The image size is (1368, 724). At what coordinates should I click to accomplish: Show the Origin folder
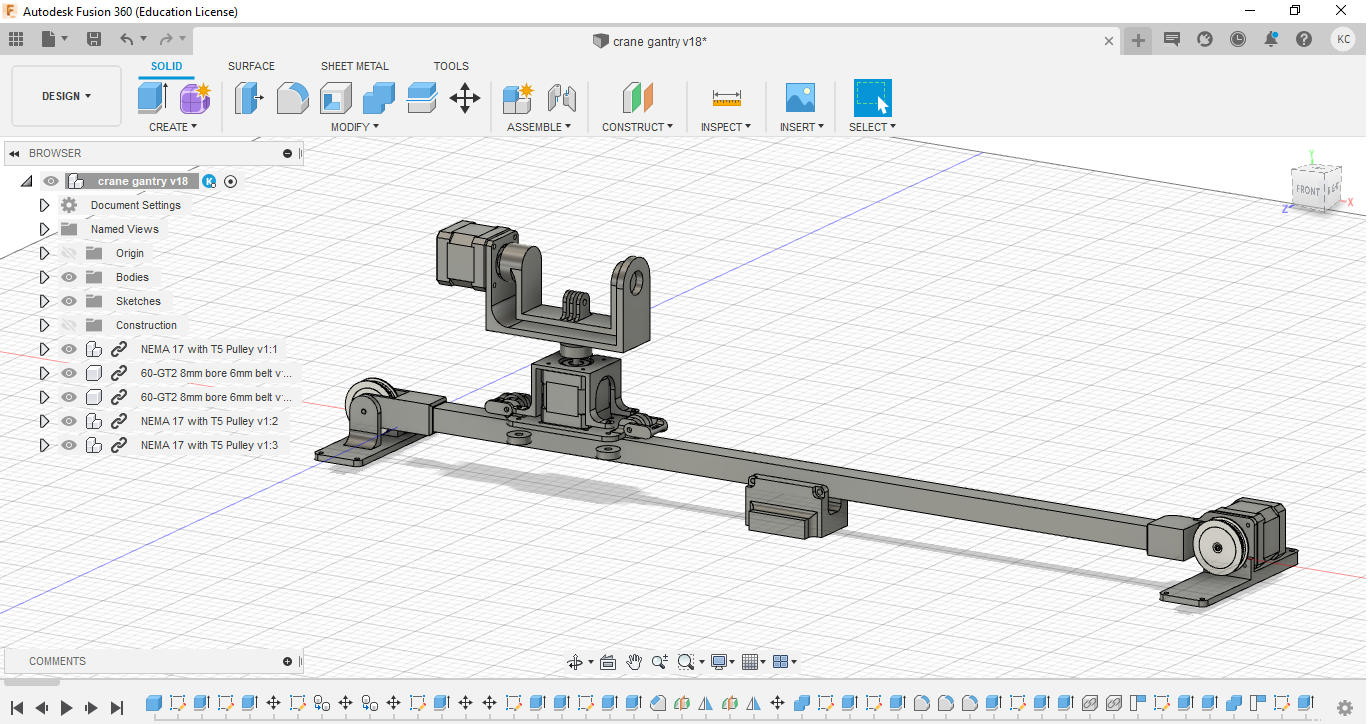(x=69, y=253)
